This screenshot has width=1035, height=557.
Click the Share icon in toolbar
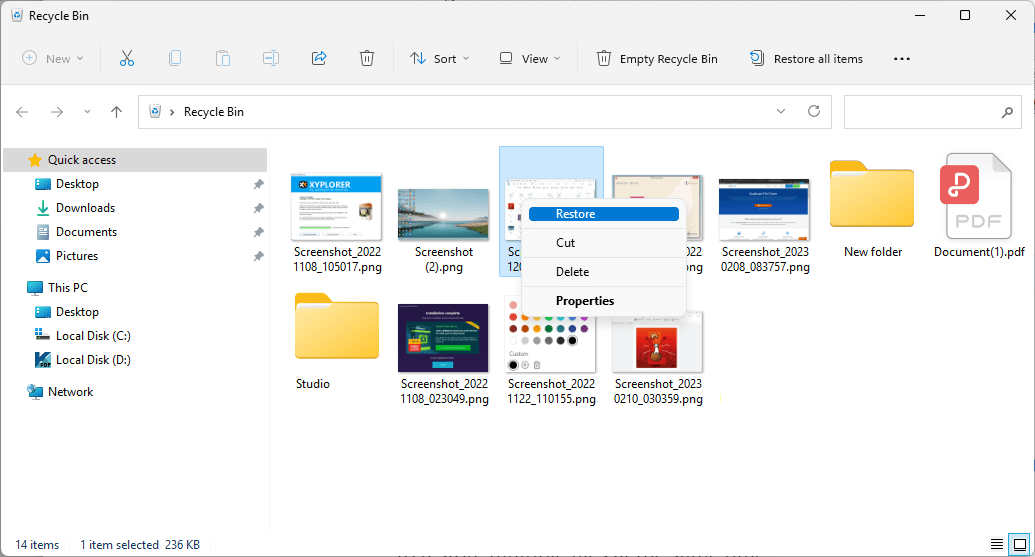[x=319, y=59]
